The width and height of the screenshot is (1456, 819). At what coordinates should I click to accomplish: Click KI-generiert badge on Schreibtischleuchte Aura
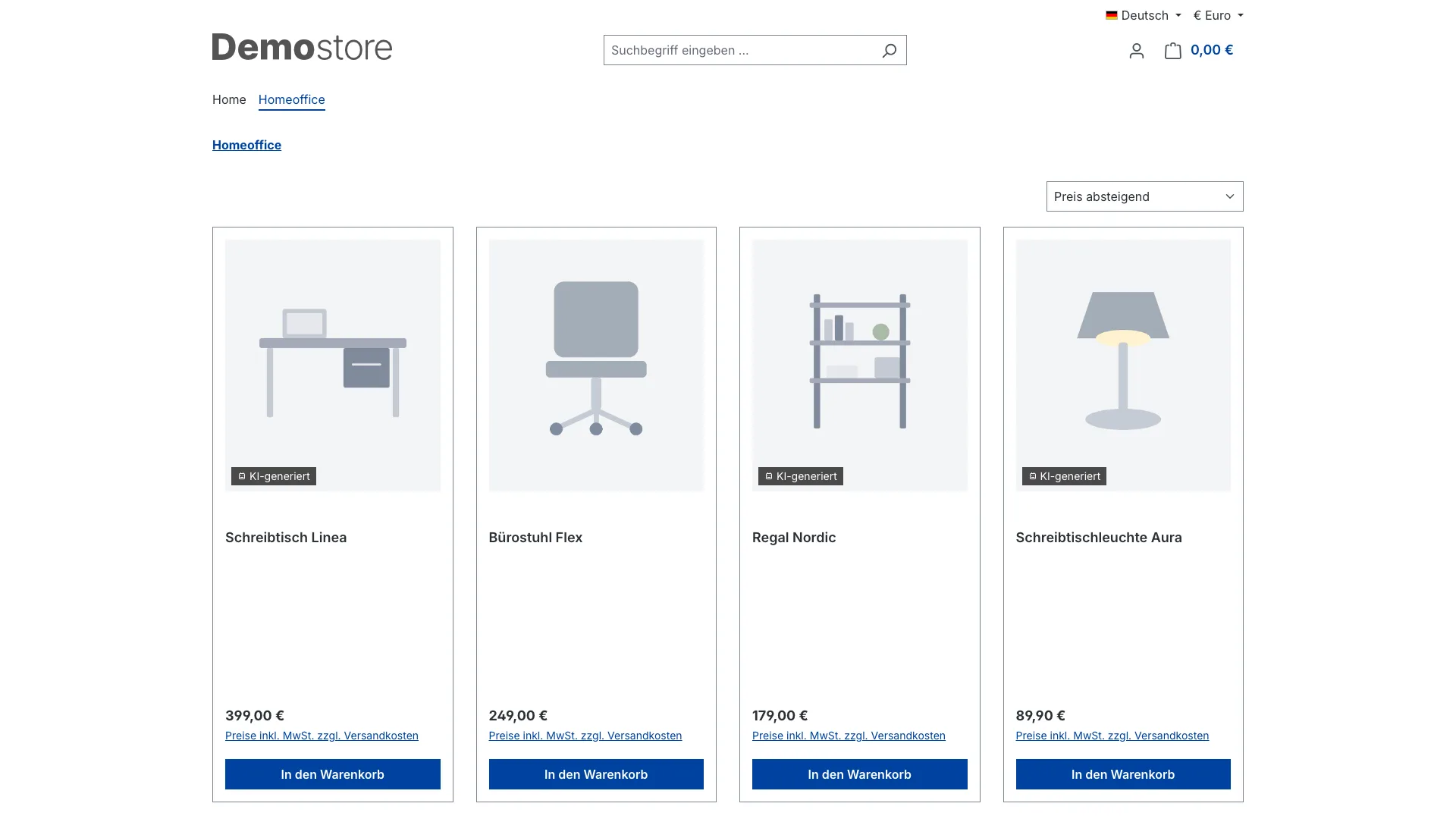pos(1064,476)
